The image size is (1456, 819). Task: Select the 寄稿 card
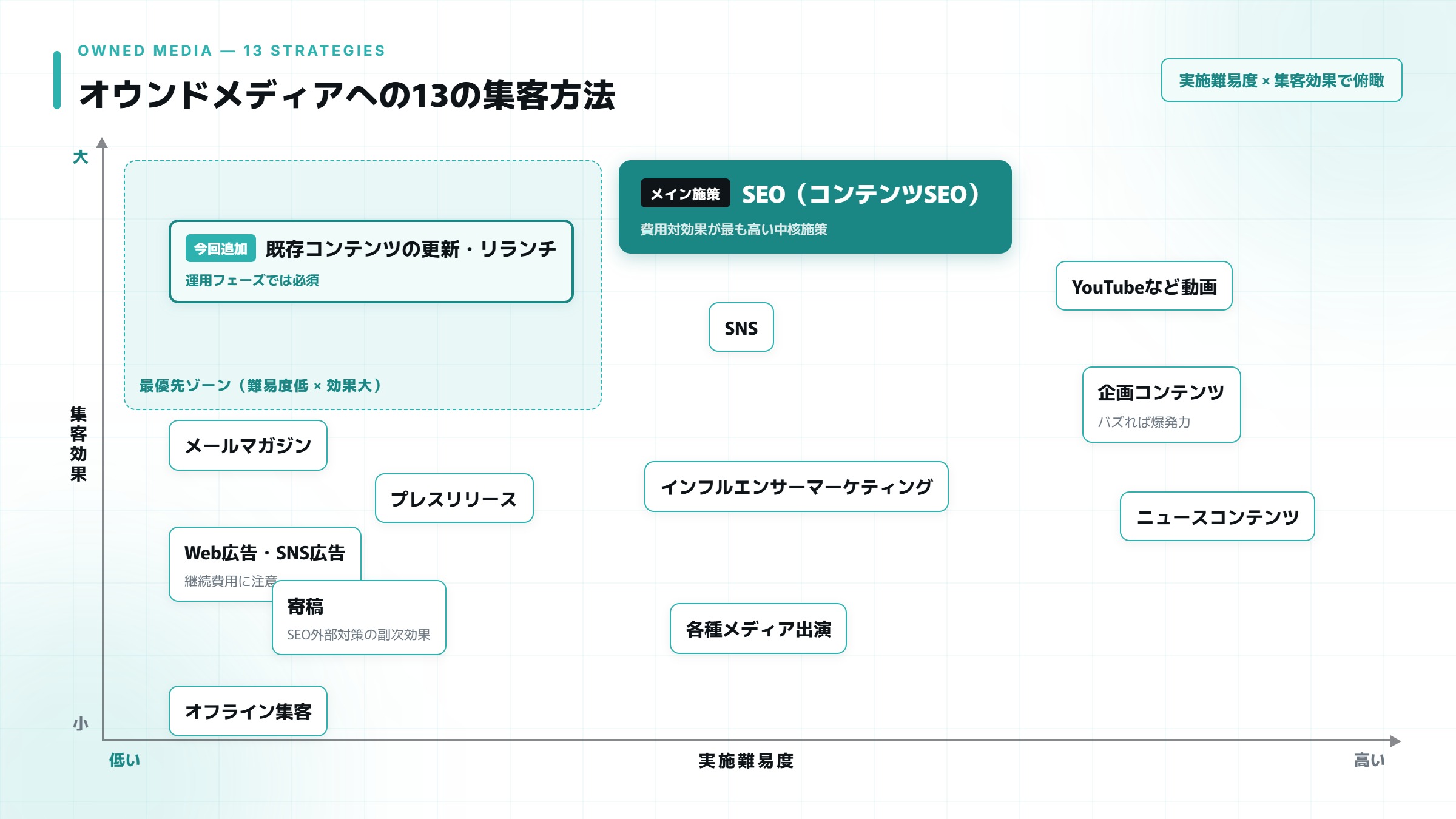pyautogui.click(x=359, y=618)
